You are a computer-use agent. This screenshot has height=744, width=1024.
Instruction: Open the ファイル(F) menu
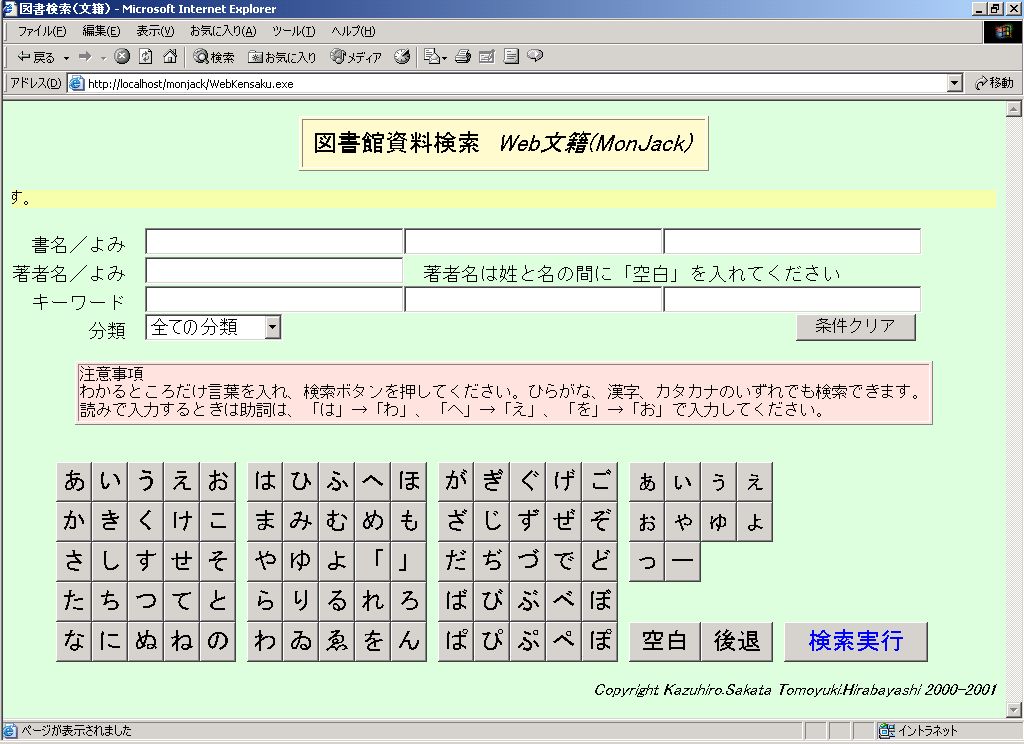point(42,31)
